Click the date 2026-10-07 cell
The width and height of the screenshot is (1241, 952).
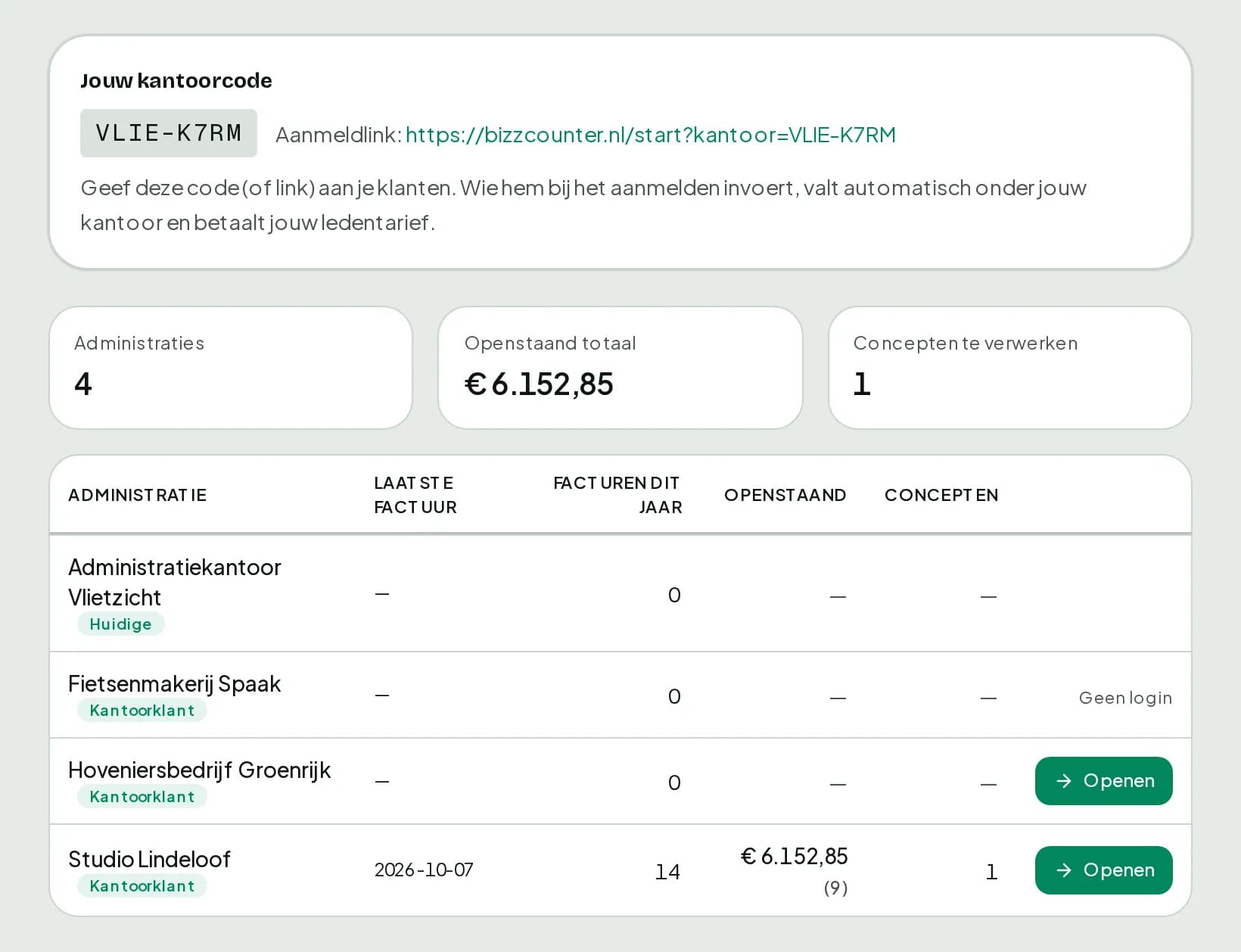(424, 870)
